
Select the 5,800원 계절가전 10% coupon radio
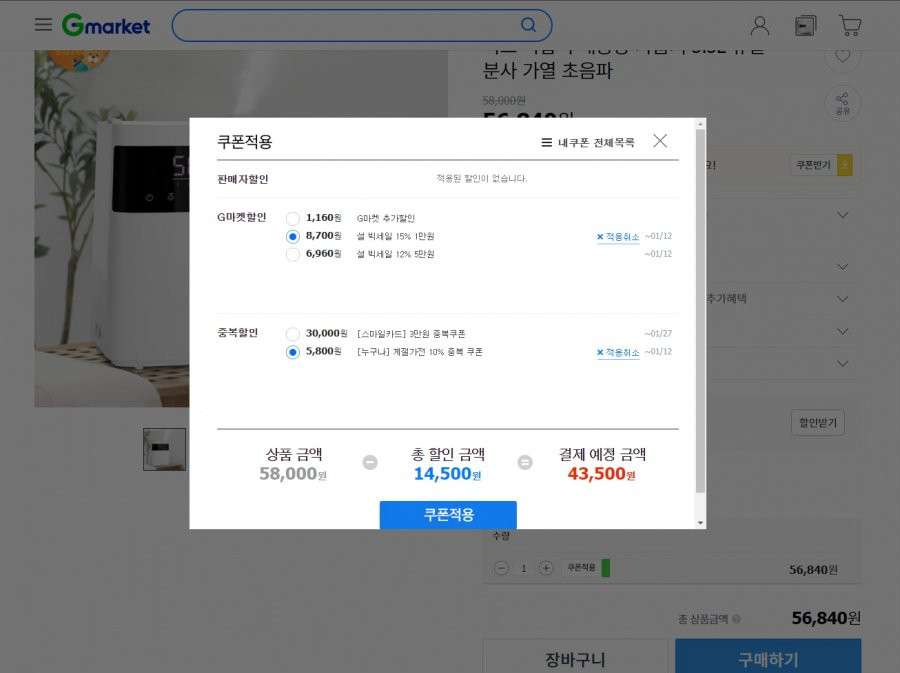(x=293, y=352)
